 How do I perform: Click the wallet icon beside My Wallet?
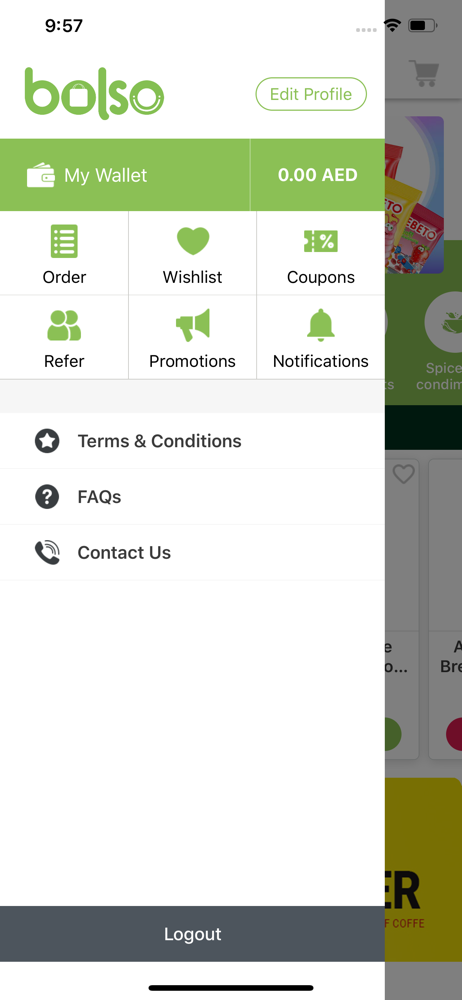coord(41,175)
